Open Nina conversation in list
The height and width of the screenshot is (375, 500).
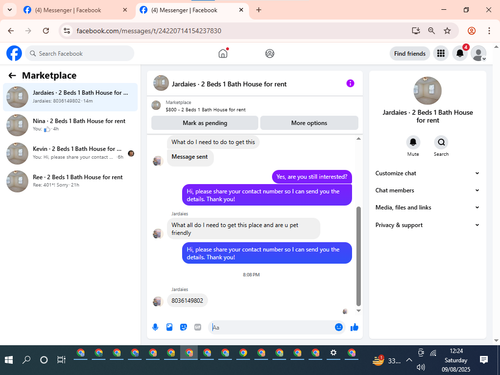pos(70,125)
